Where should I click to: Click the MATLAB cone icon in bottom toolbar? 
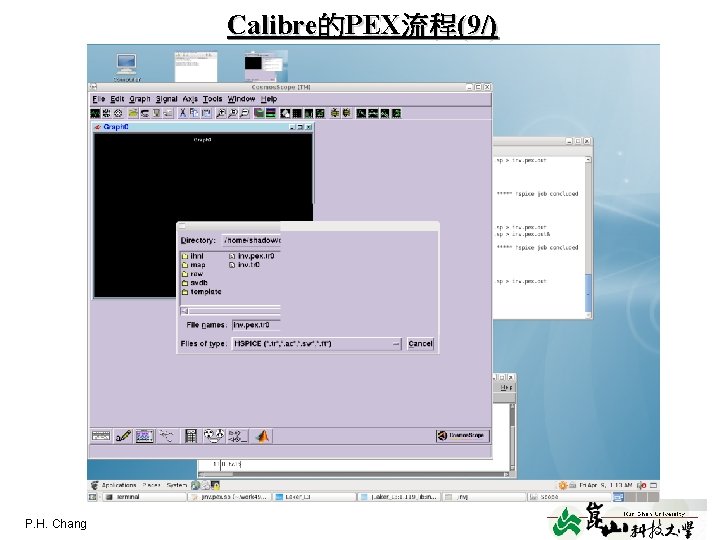[x=262, y=436]
